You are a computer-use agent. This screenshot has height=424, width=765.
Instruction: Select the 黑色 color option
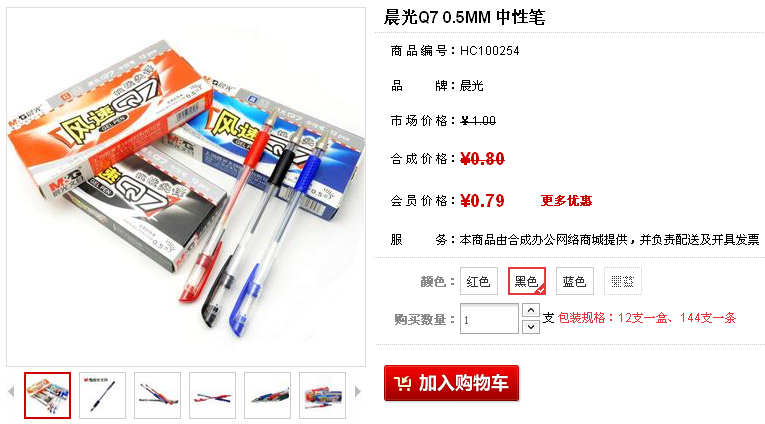click(526, 281)
